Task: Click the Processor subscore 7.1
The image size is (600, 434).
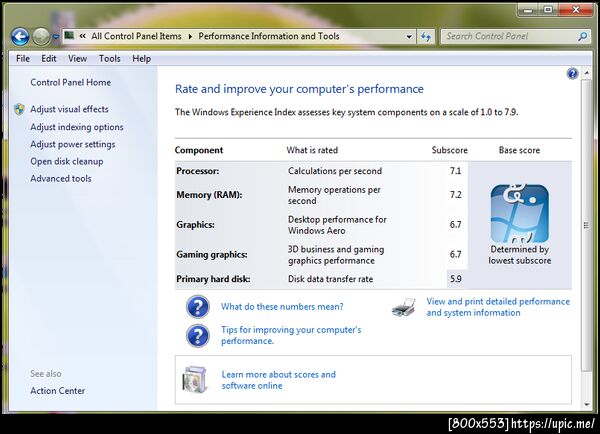Action: click(455, 171)
